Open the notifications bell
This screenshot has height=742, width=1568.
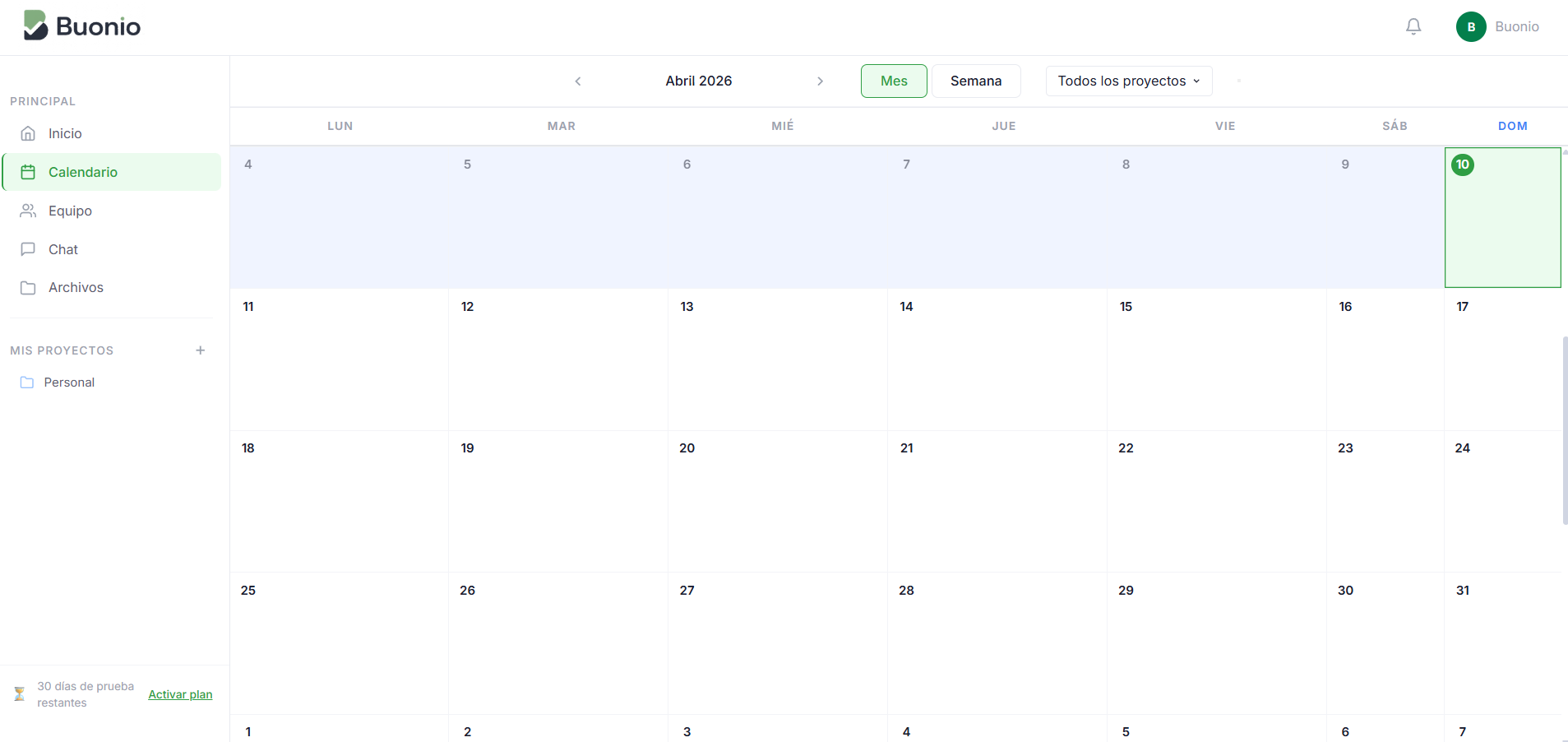pos(1413,26)
